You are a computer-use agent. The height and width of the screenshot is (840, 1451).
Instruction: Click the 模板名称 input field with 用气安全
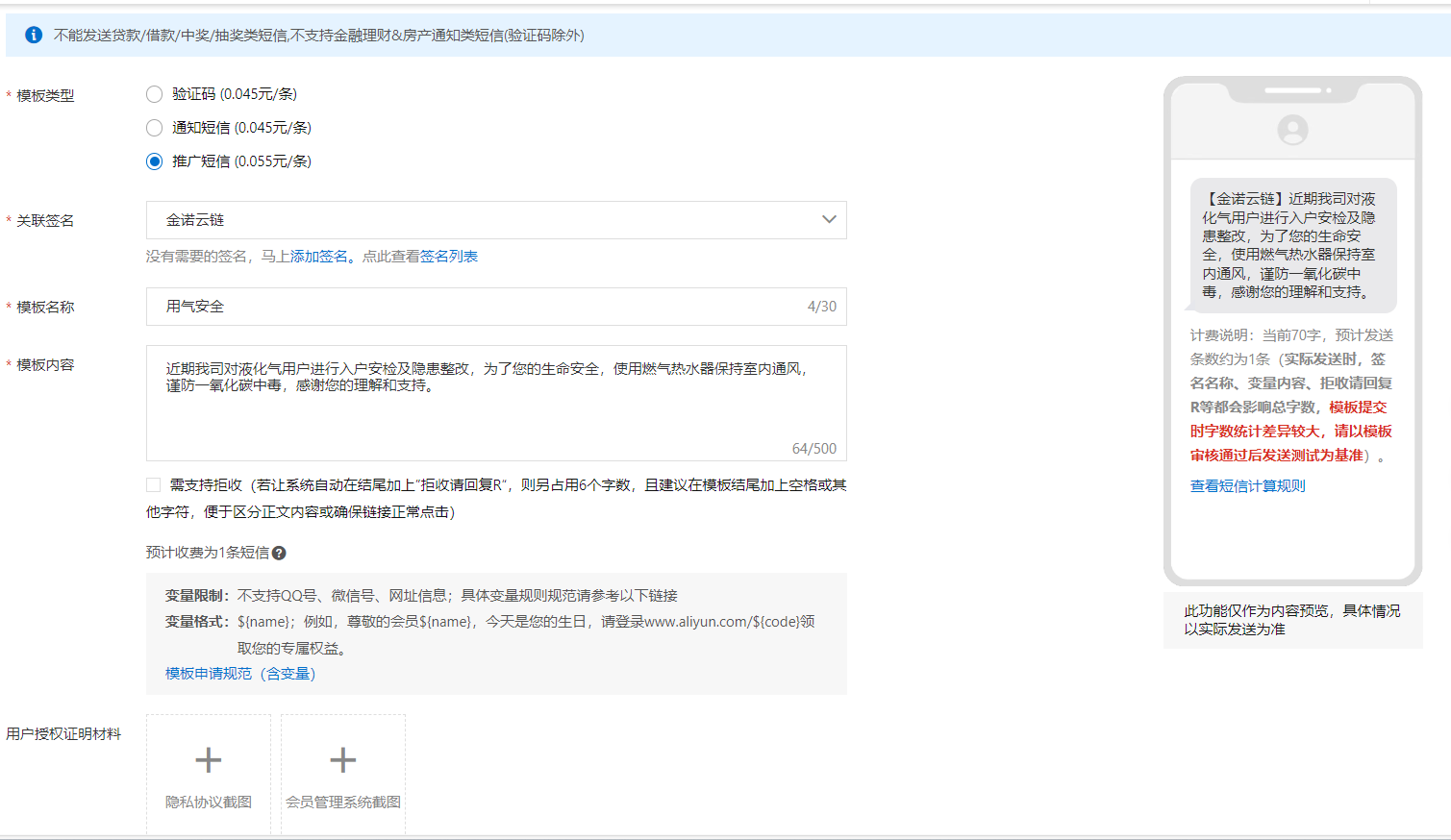pos(481,307)
